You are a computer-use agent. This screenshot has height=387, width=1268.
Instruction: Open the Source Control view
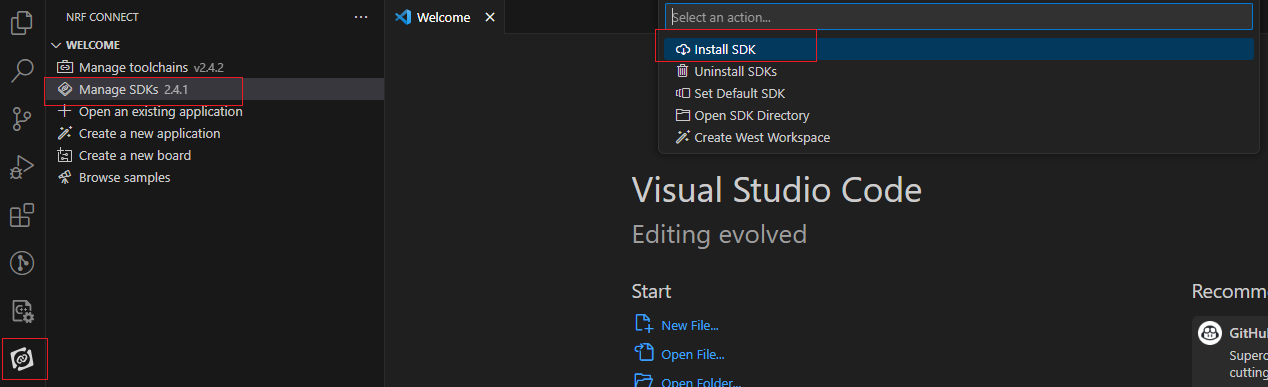[x=22, y=119]
